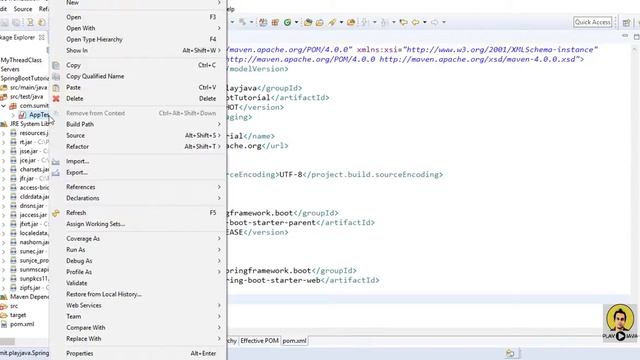The image size is (640, 360).
Task: Select zipfs.jar in library list
Action: 30,288
